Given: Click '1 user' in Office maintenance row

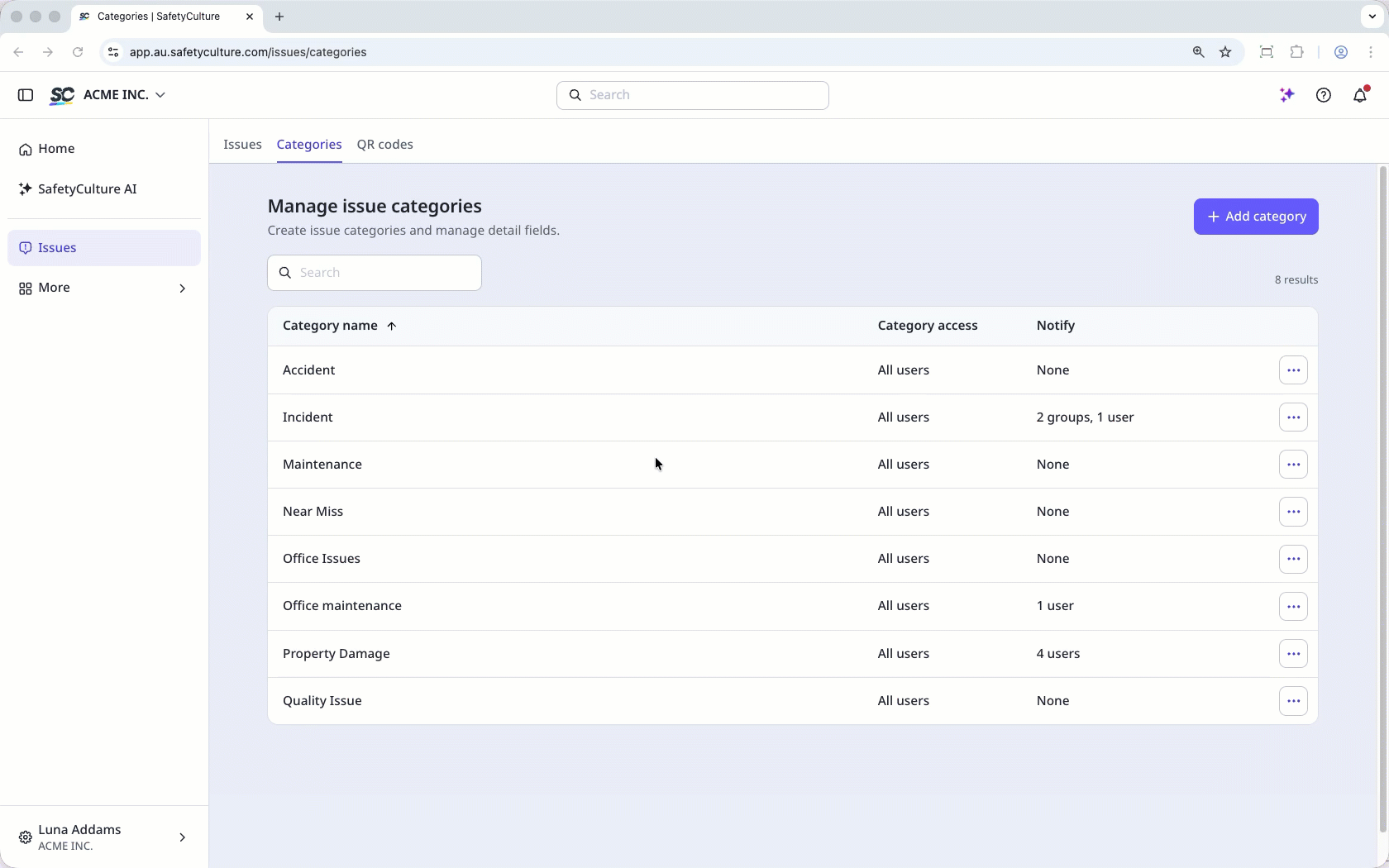Looking at the screenshot, I should [1055, 606].
